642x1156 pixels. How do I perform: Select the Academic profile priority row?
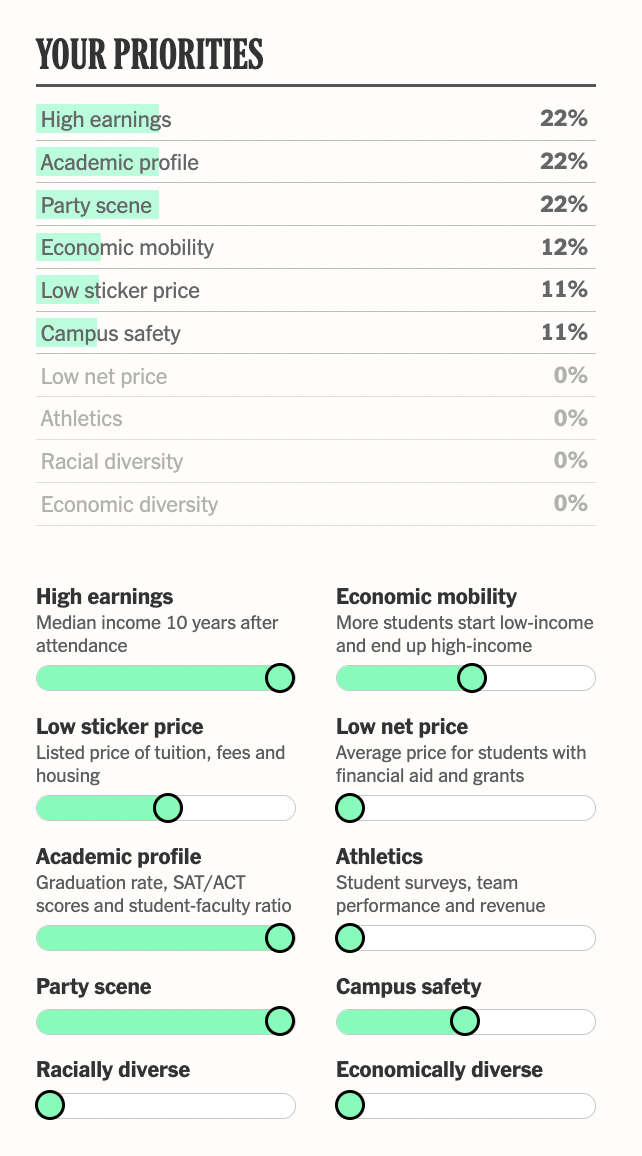(315, 163)
